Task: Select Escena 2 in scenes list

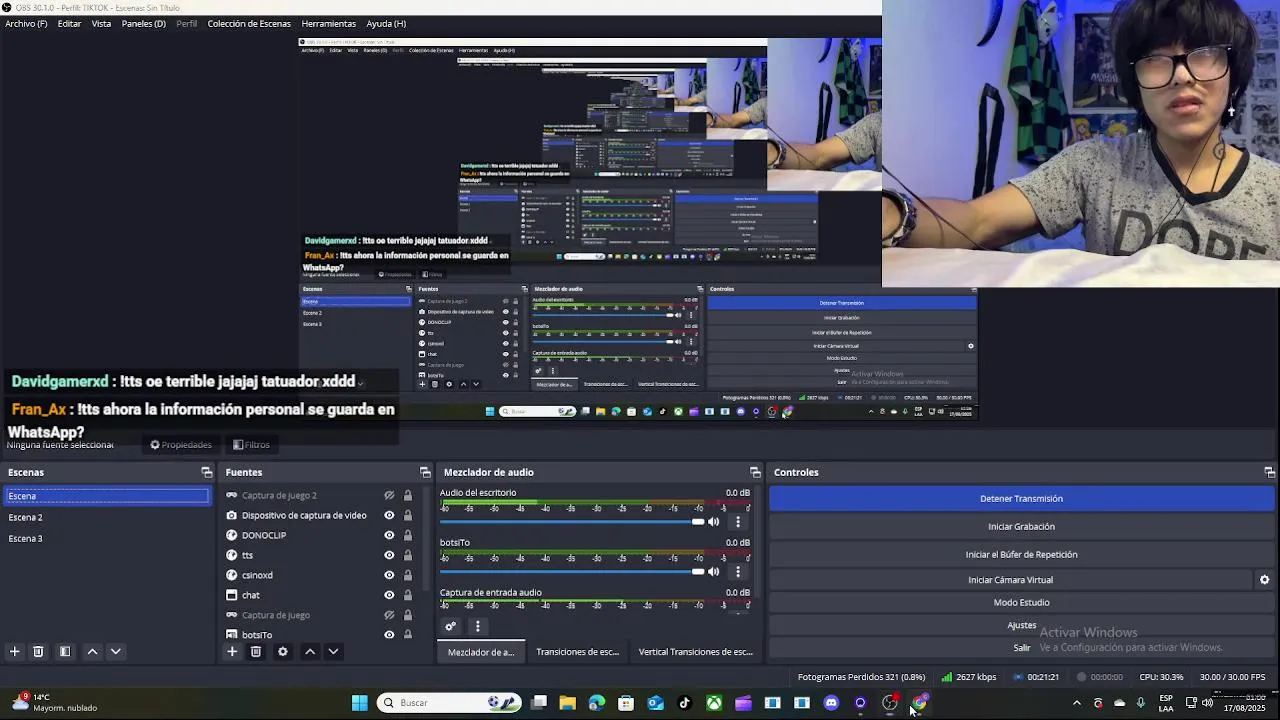Action: point(107,517)
